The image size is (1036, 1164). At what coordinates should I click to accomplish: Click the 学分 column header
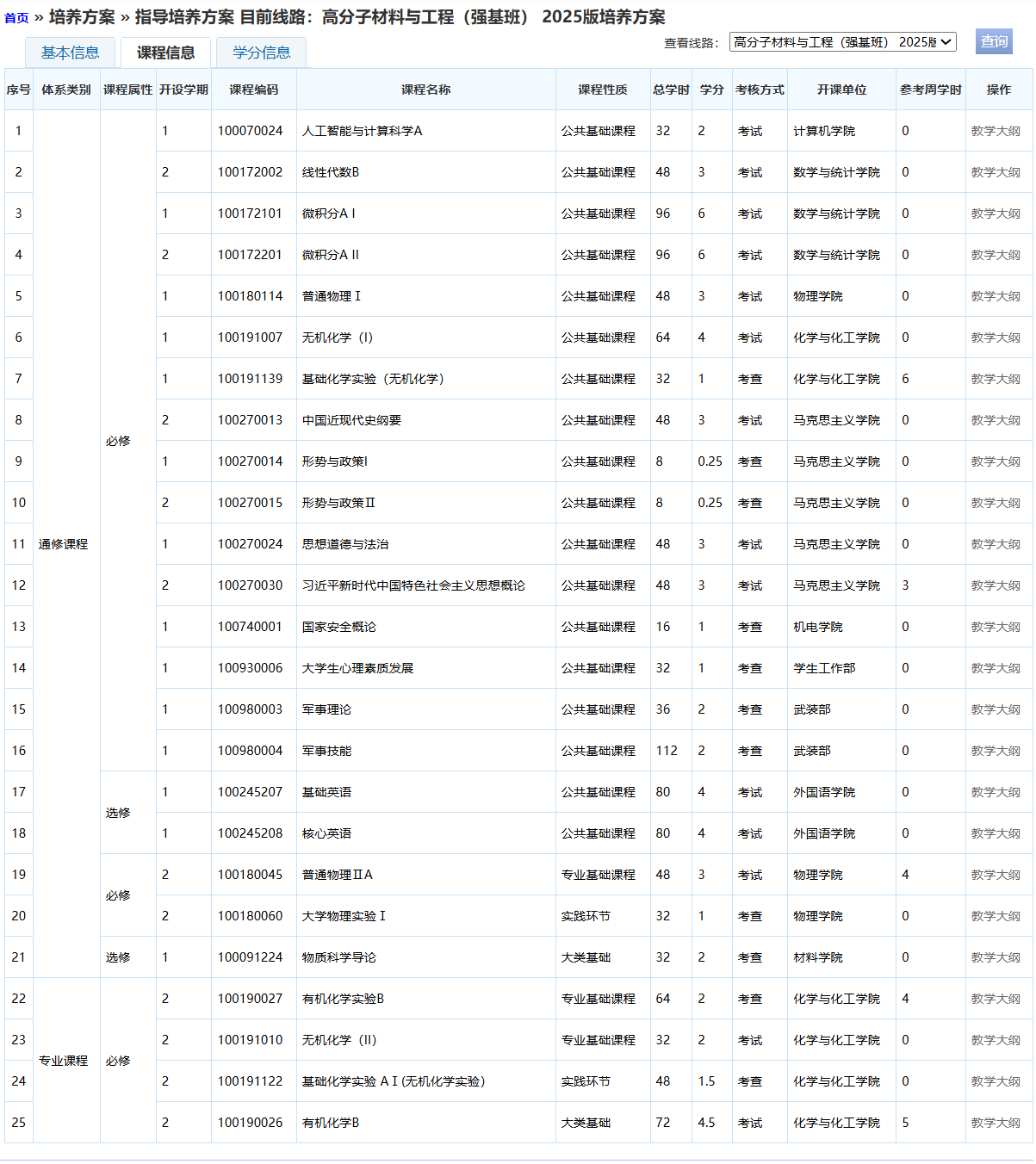click(711, 90)
